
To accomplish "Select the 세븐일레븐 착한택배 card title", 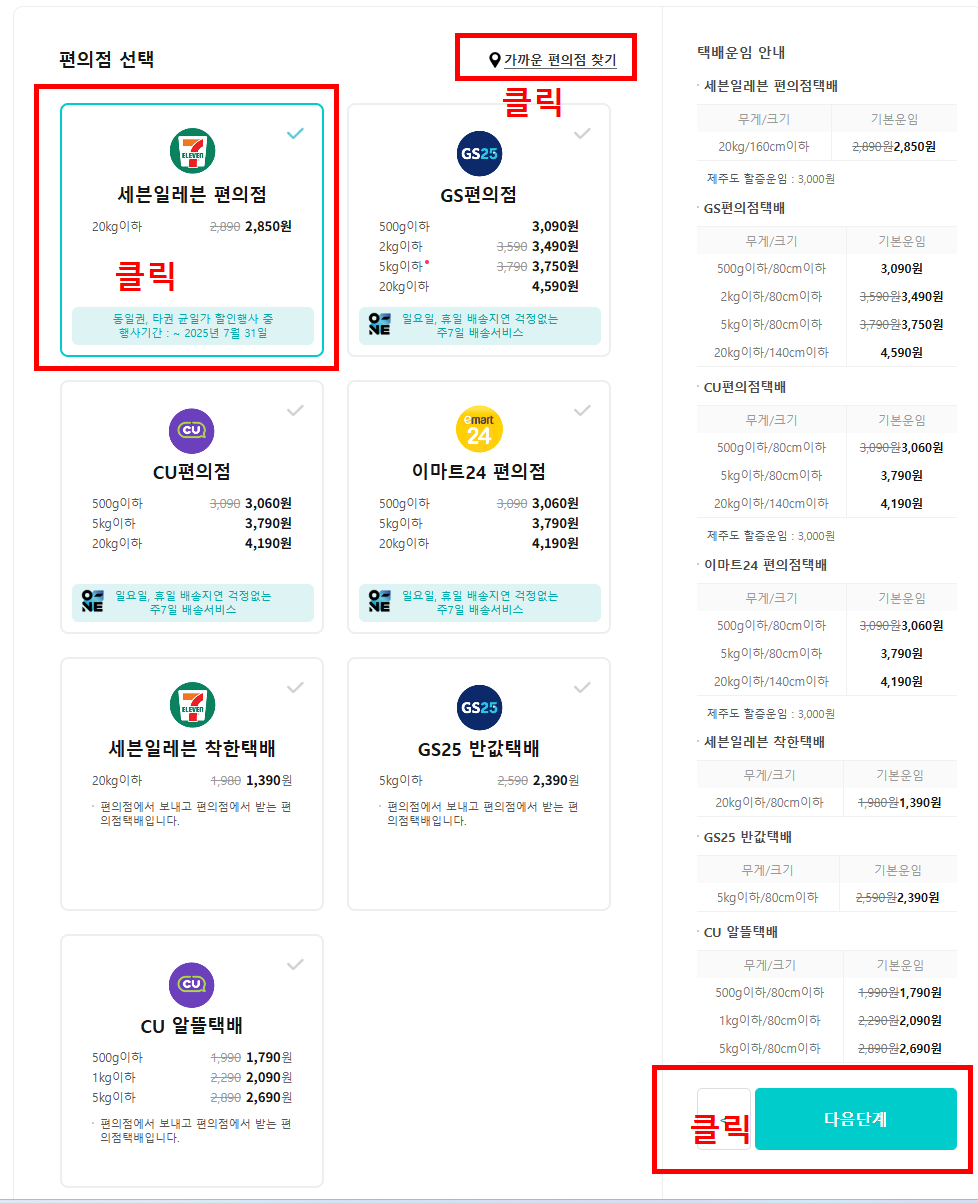I will pos(192,749).
